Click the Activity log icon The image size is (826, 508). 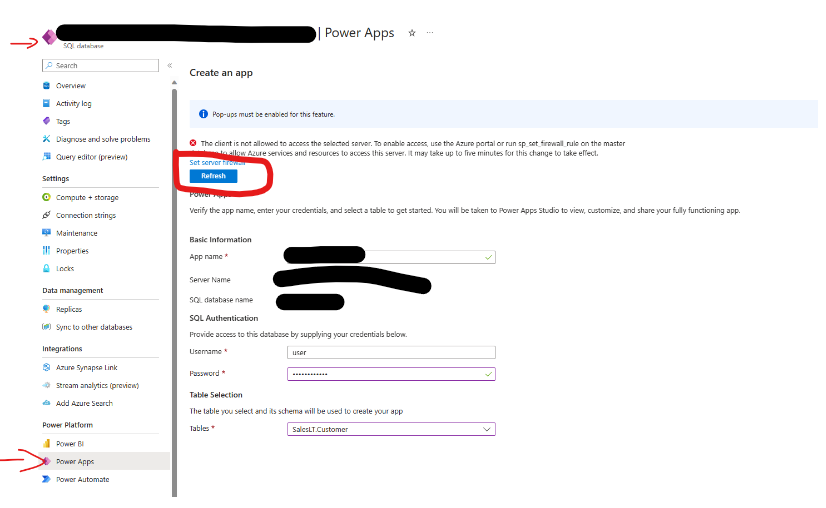point(46,103)
